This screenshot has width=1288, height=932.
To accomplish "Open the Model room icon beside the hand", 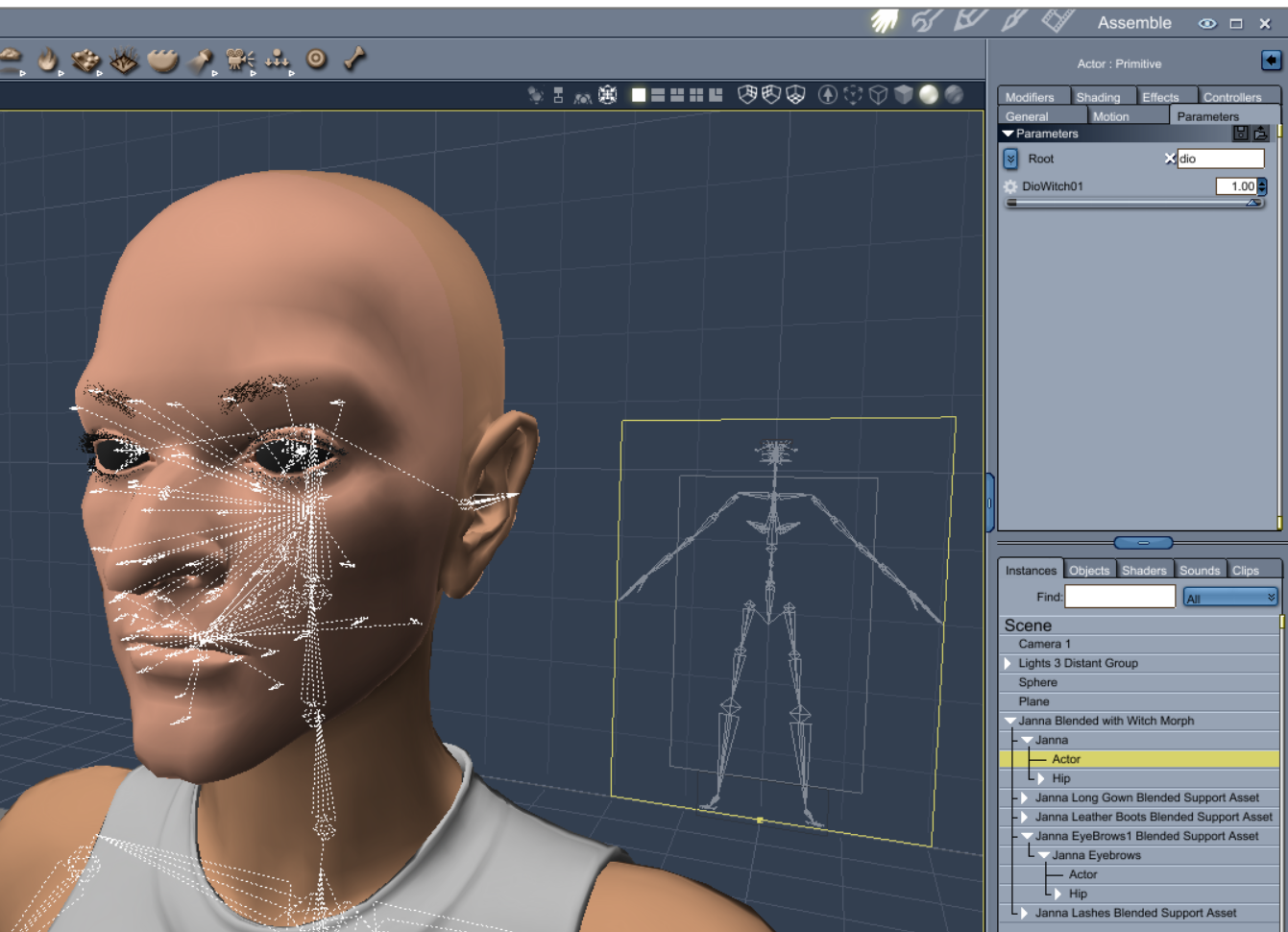I will point(927,21).
